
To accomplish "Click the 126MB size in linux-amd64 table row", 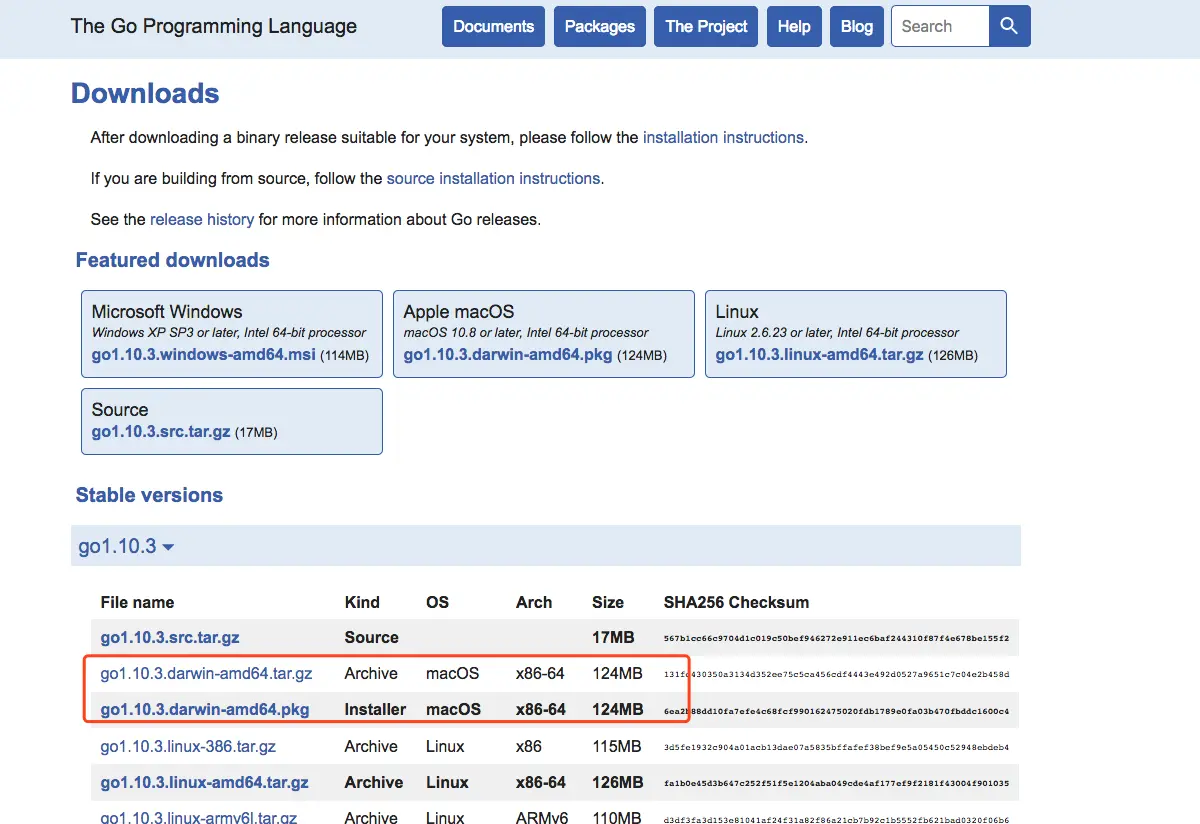I will [617, 782].
